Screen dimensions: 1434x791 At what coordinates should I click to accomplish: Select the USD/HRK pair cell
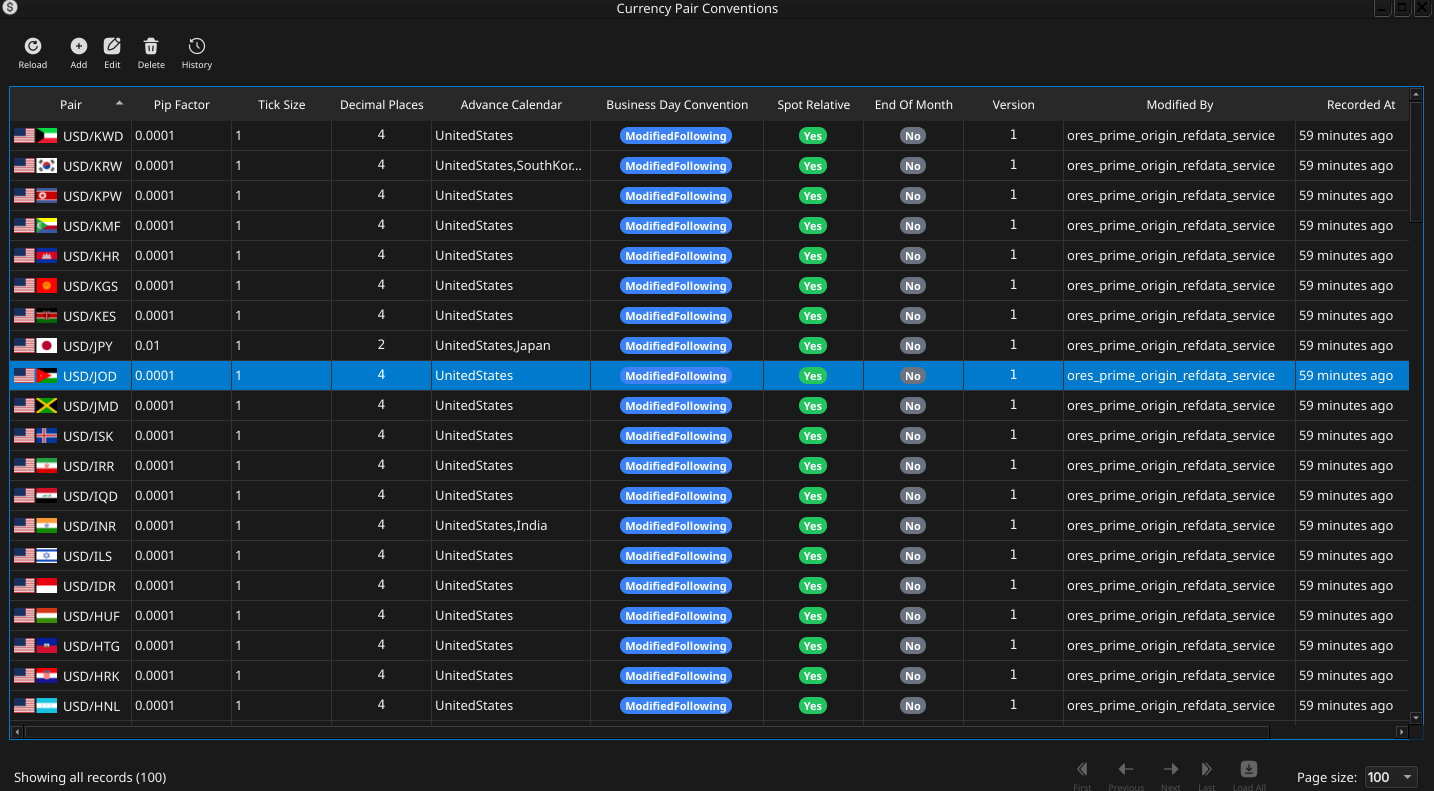coord(71,676)
